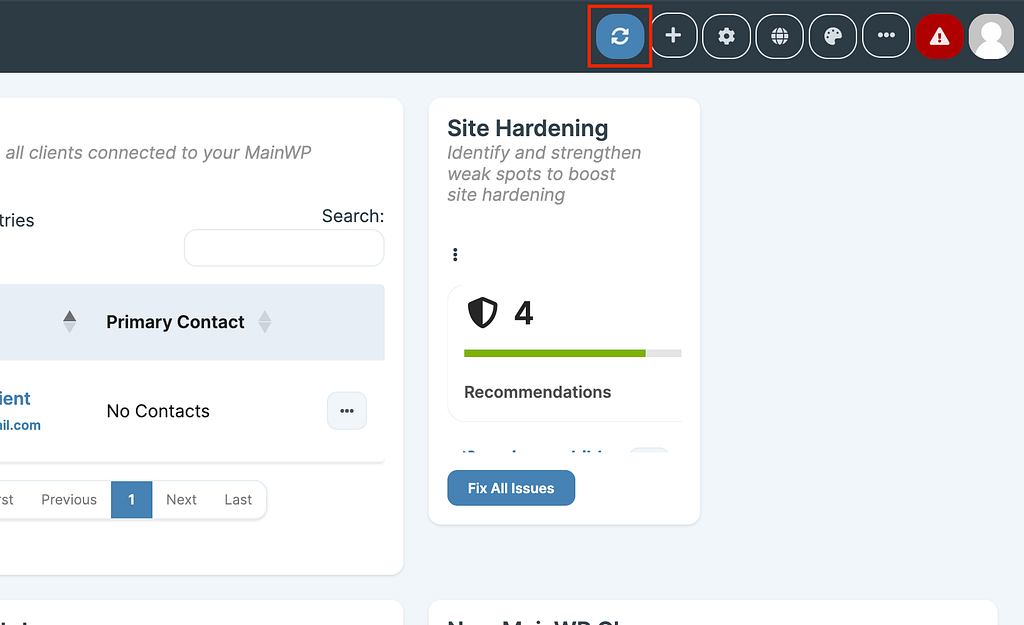Open actions menu for the No Contacts row

tap(347, 411)
